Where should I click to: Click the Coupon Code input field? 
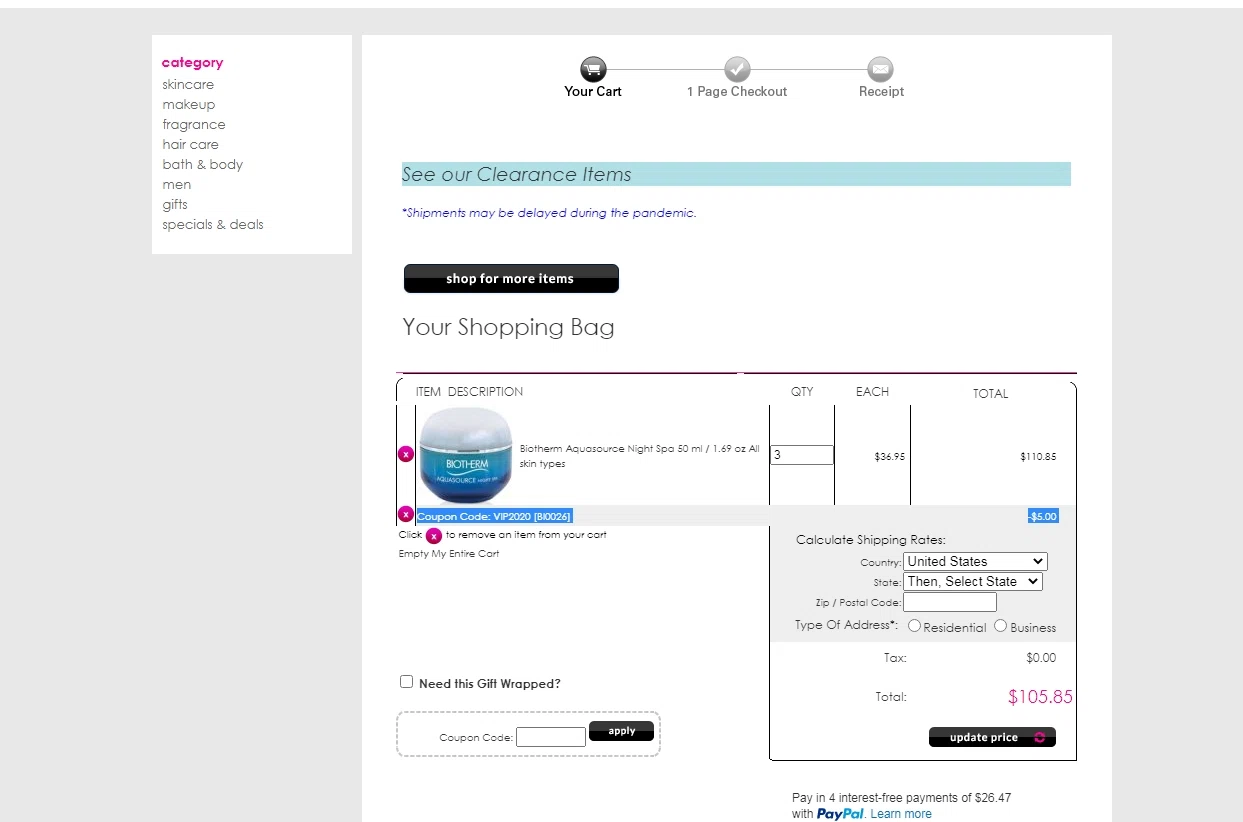pos(551,737)
